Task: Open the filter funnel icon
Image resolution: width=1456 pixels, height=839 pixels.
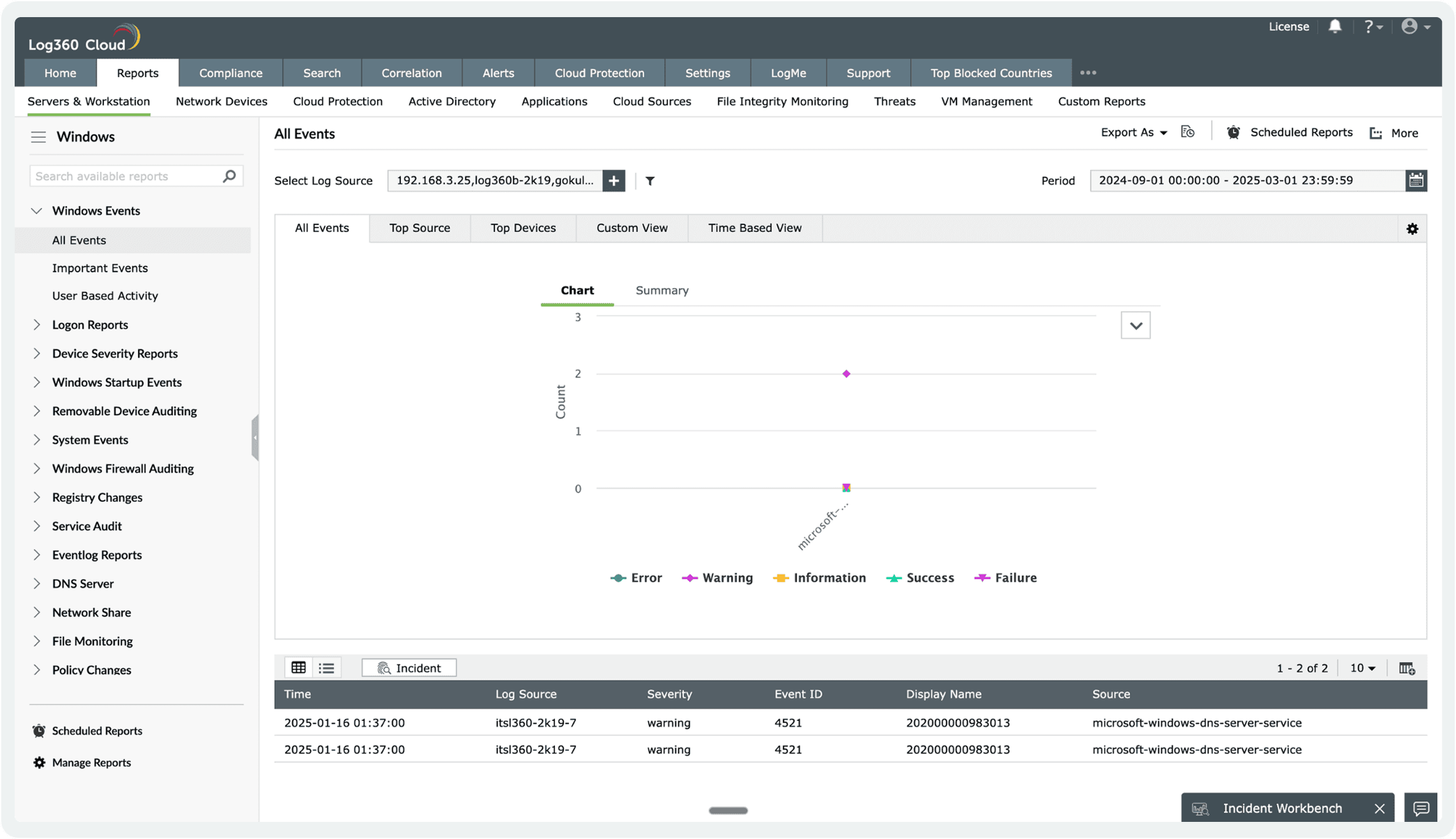Action: pyautogui.click(x=650, y=181)
